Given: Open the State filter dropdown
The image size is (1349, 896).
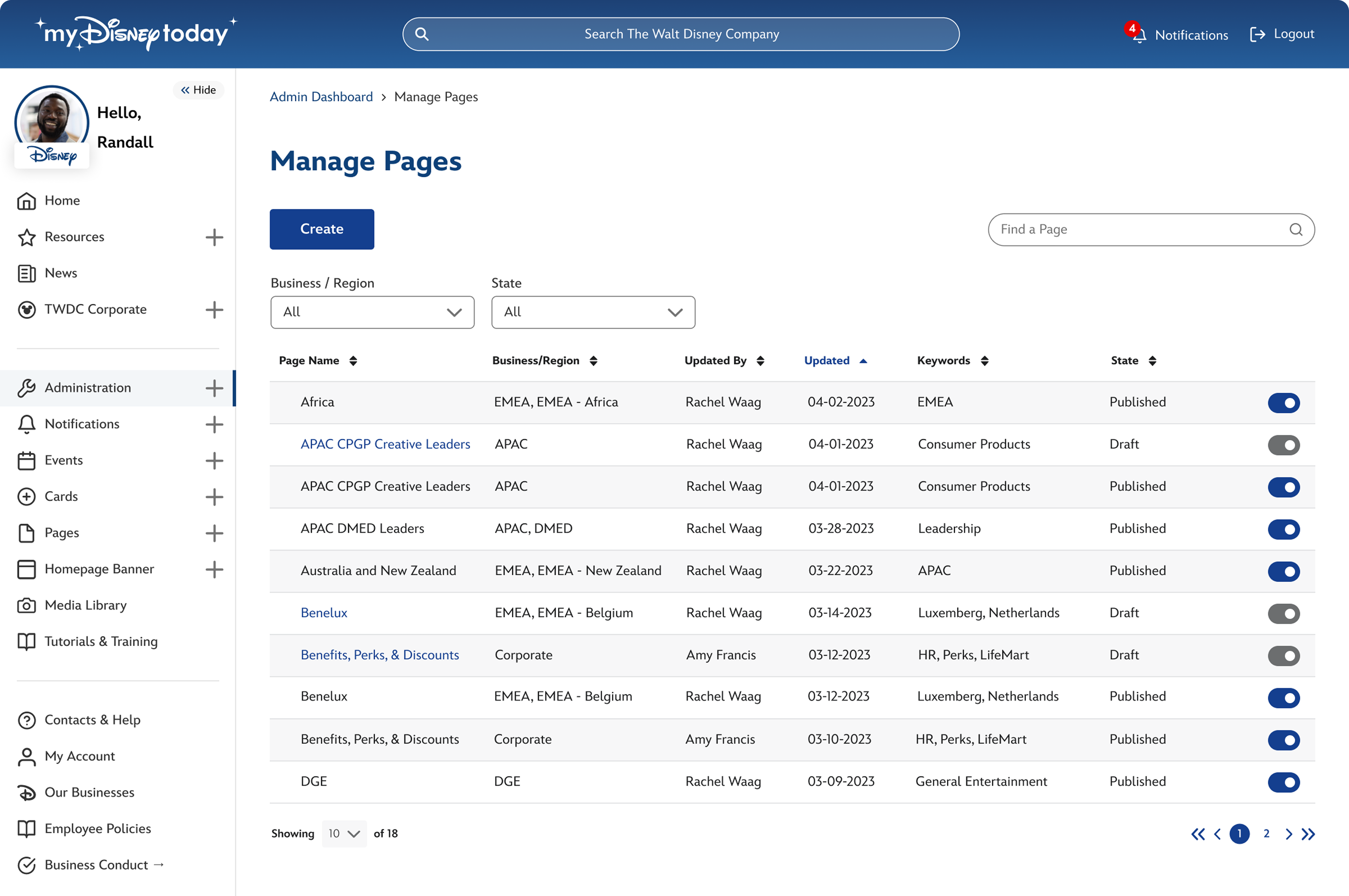Looking at the screenshot, I should tap(592, 312).
